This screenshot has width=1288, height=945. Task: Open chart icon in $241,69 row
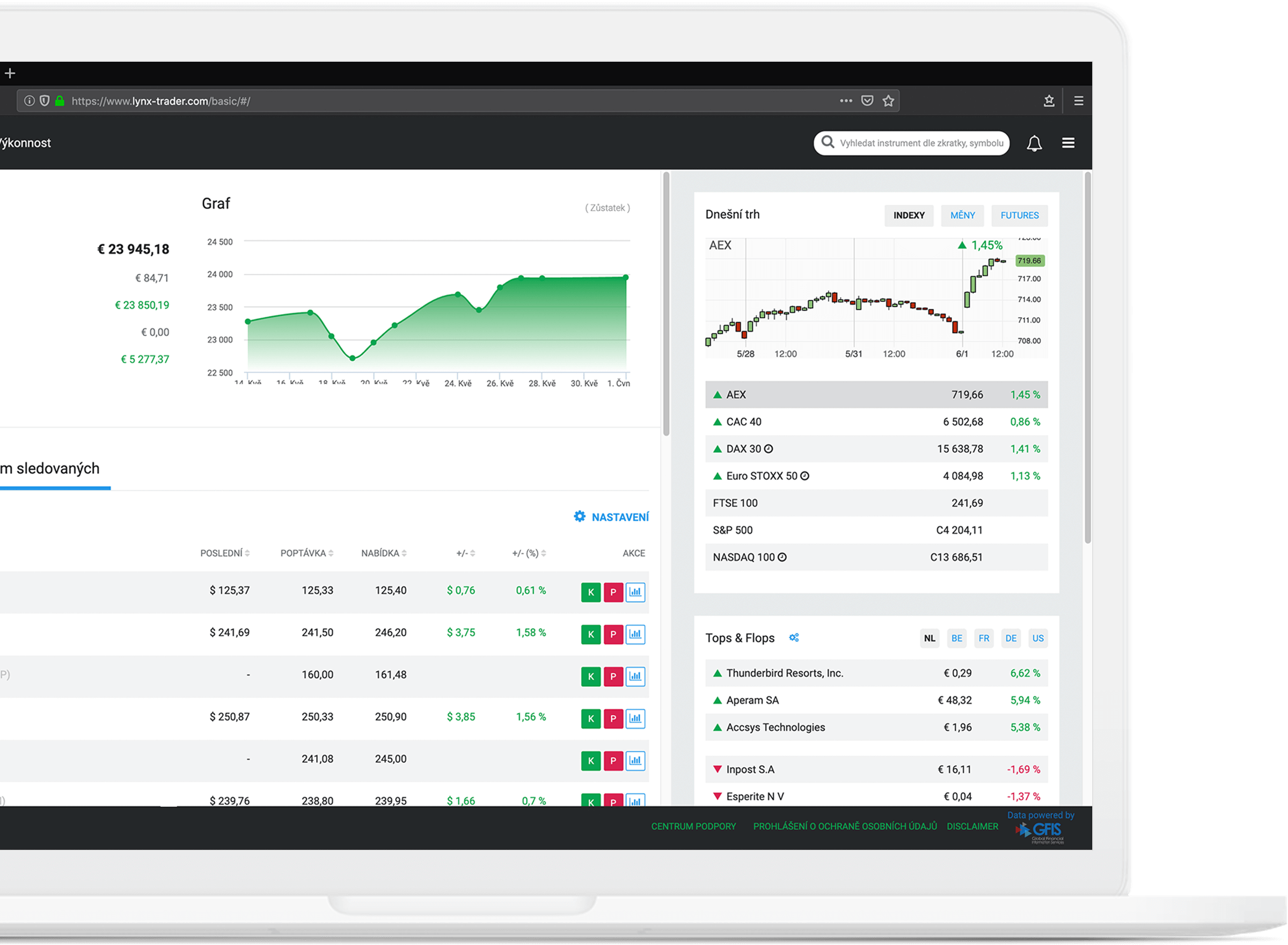tap(635, 634)
